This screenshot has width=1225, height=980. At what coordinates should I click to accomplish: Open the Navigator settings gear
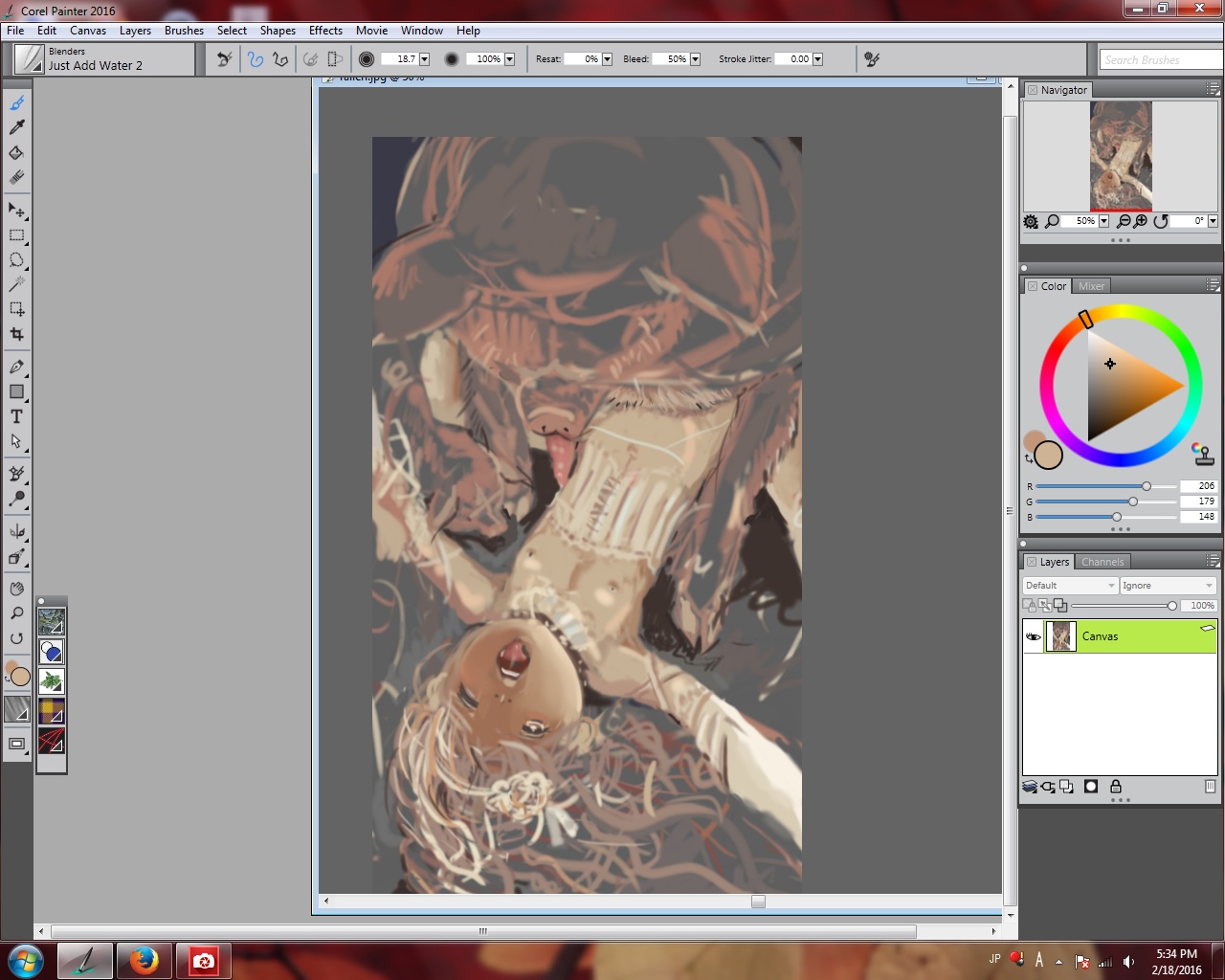(x=1031, y=221)
